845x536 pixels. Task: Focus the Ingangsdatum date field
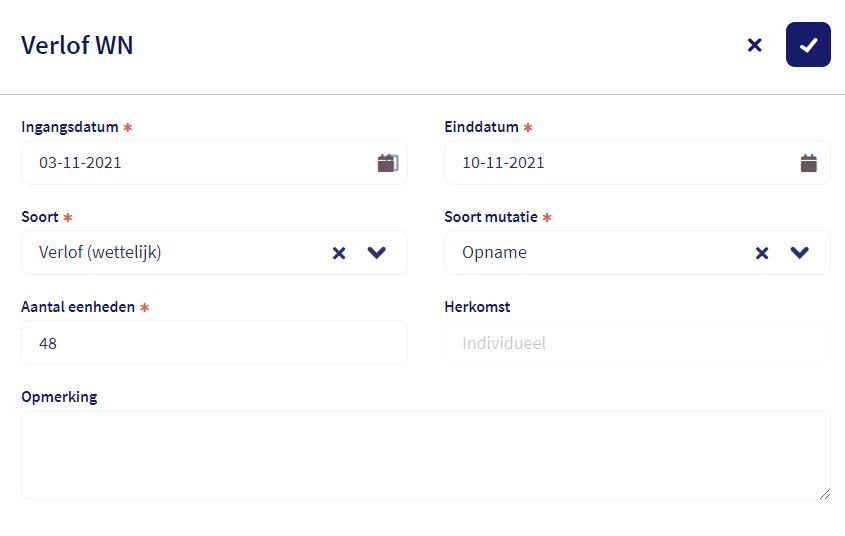tap(190, 163)
